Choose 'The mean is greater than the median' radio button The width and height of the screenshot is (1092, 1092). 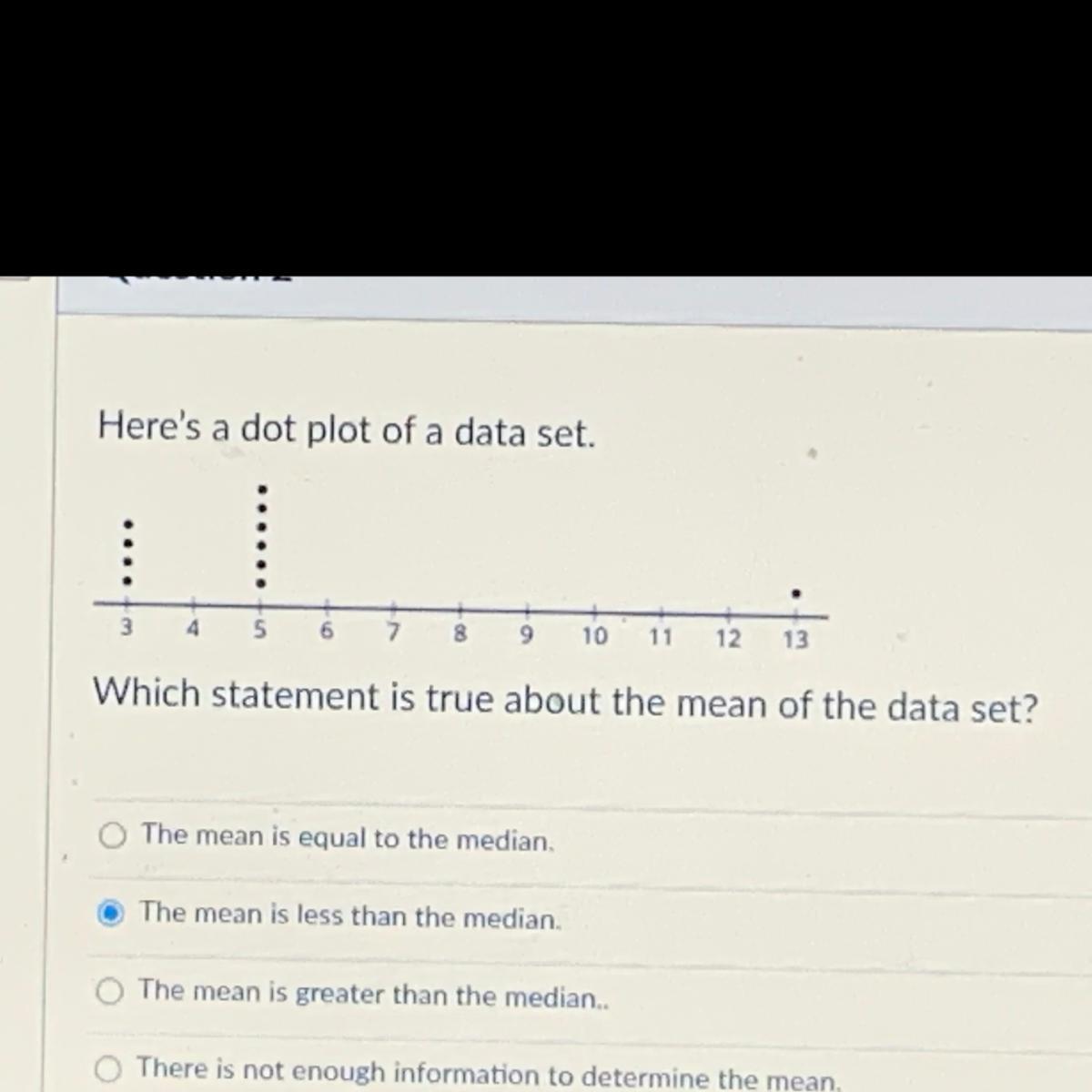coord(110,991)
